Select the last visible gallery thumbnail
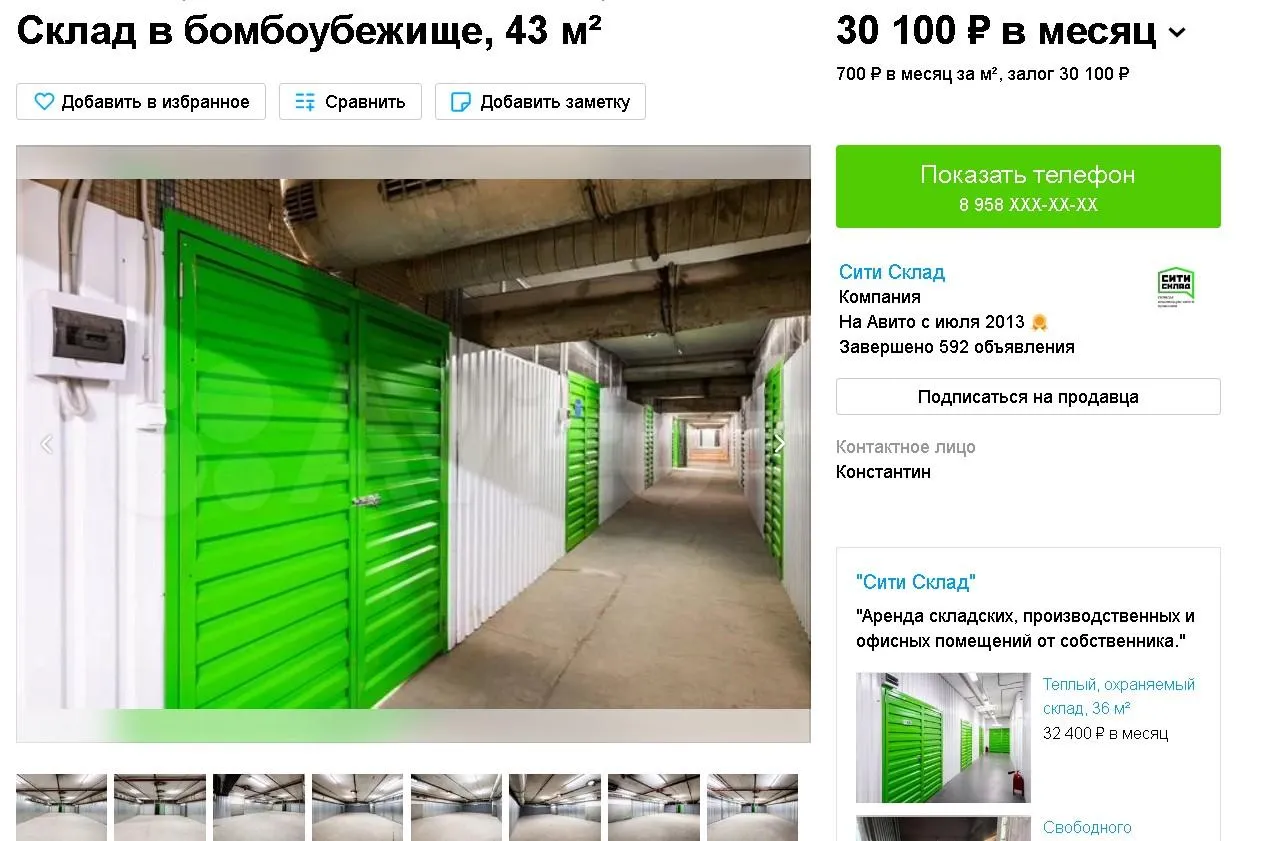1267x841 pixels. click(752, 807)
